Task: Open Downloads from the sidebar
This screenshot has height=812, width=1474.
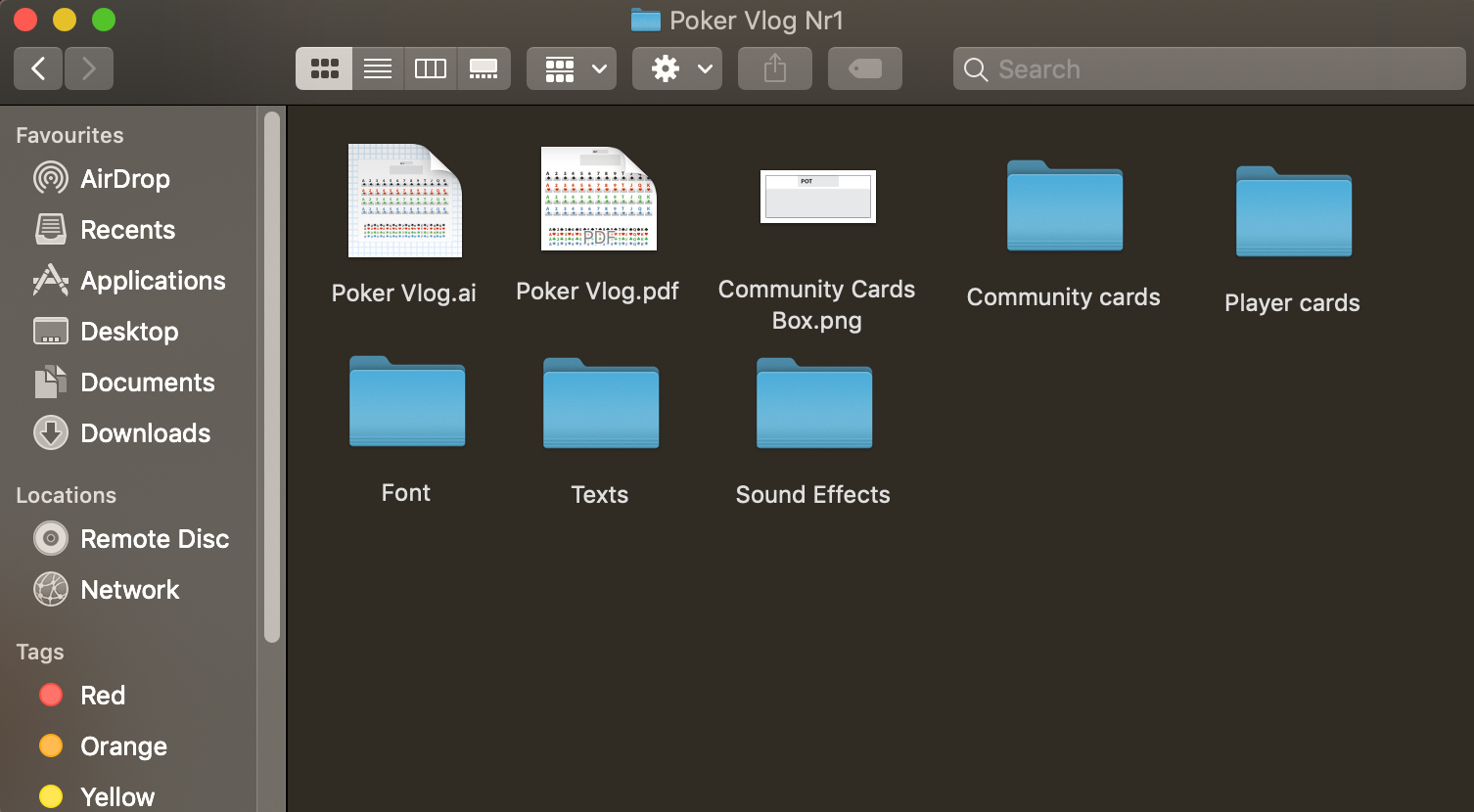Action: 145,433
